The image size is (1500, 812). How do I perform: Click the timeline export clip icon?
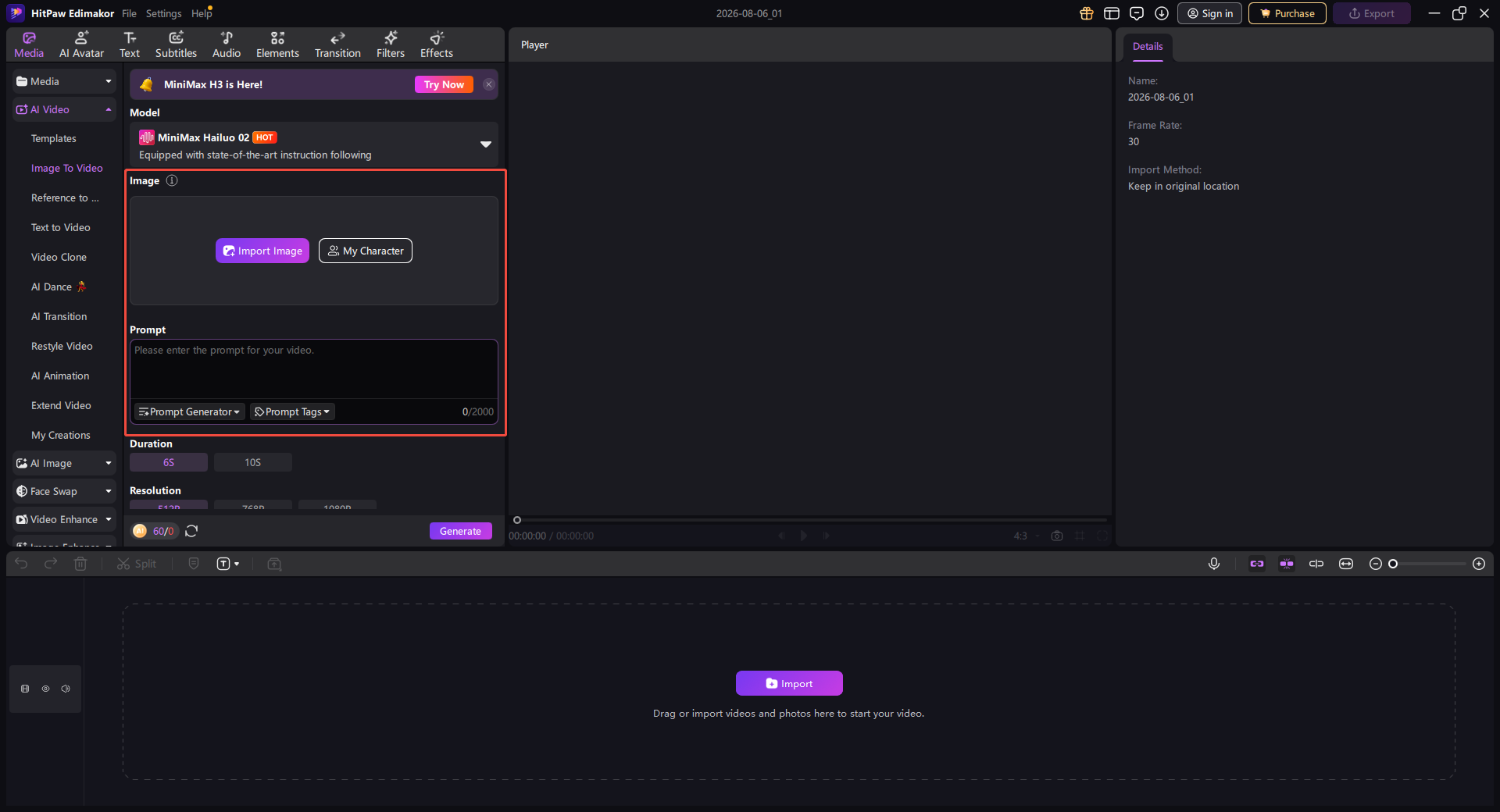click(274, 564)
